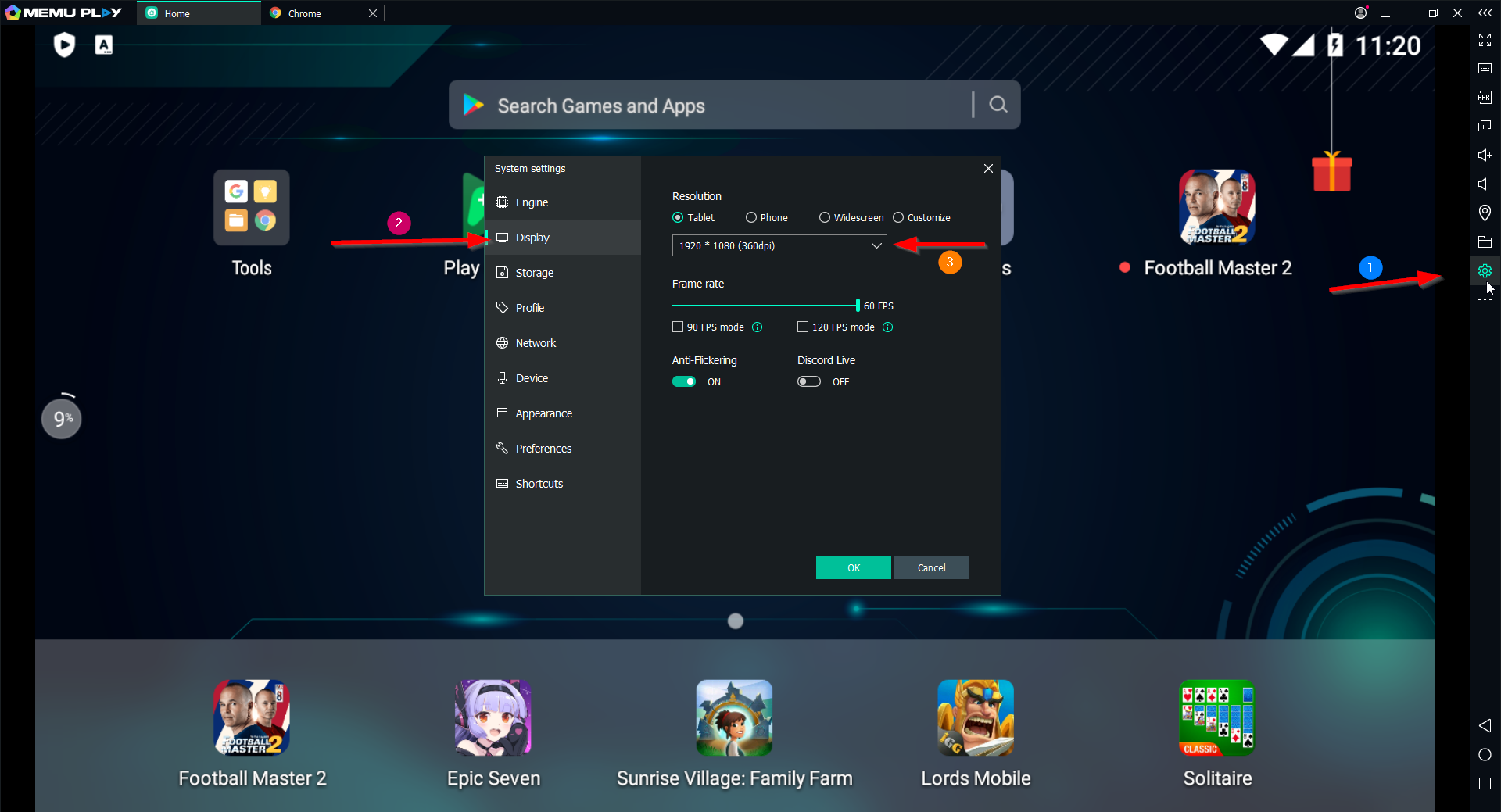Open the shared folder sidebar icon
The height and width of the screenshot is (812, 1501).
click(x=1485, y=241)
